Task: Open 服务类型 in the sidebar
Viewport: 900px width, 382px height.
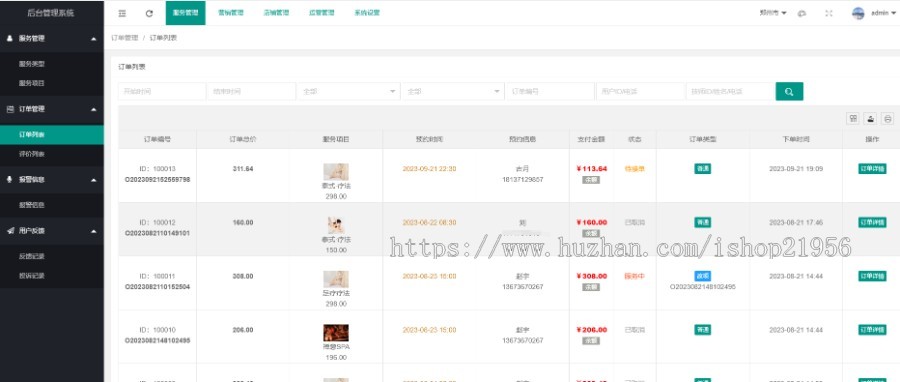Action: 32,64
